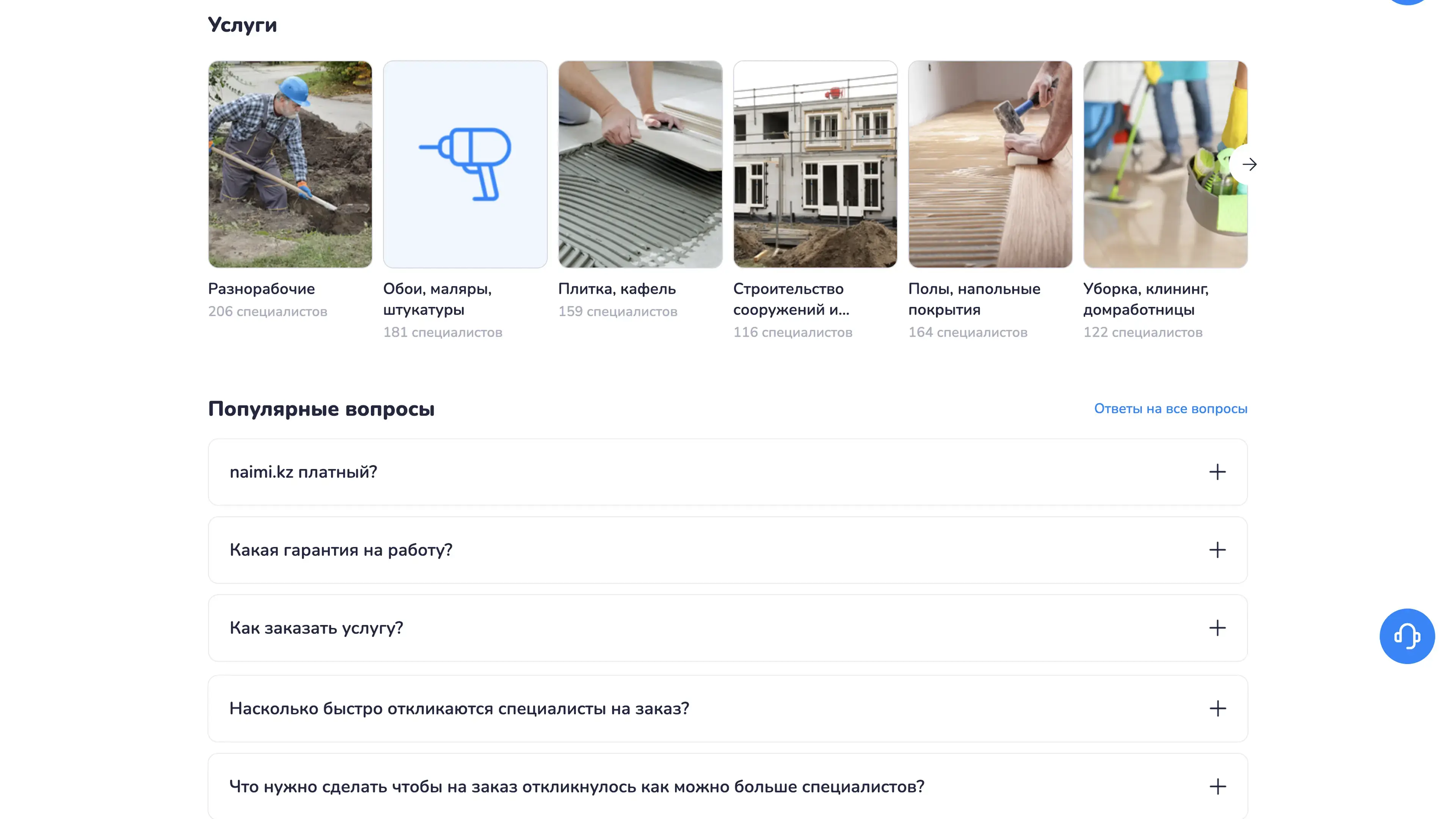Expand the "Как заказать услугу?" question
Viewport: 1456px width, 819px height.
click(x=728, y=628)
